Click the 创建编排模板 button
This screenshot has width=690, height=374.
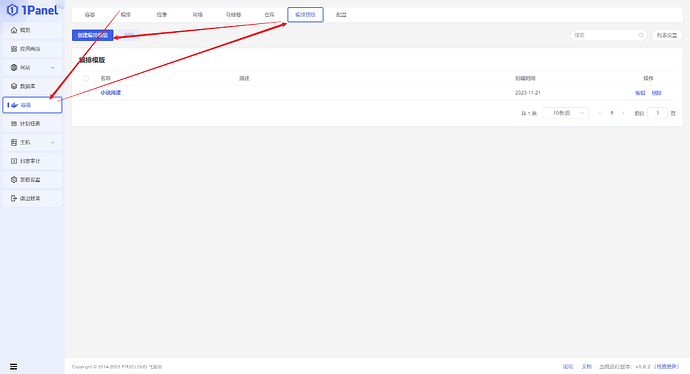click(92, 35)
